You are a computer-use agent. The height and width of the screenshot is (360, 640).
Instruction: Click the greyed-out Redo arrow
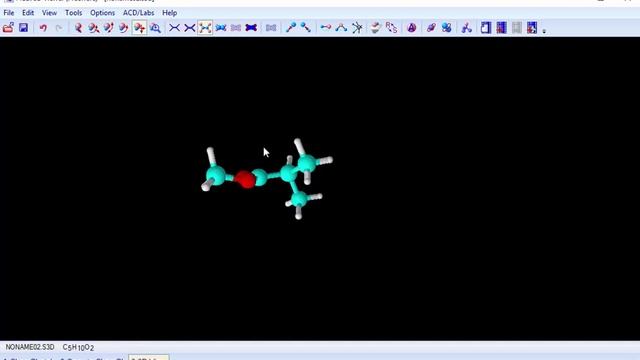[x=59, y=28]
